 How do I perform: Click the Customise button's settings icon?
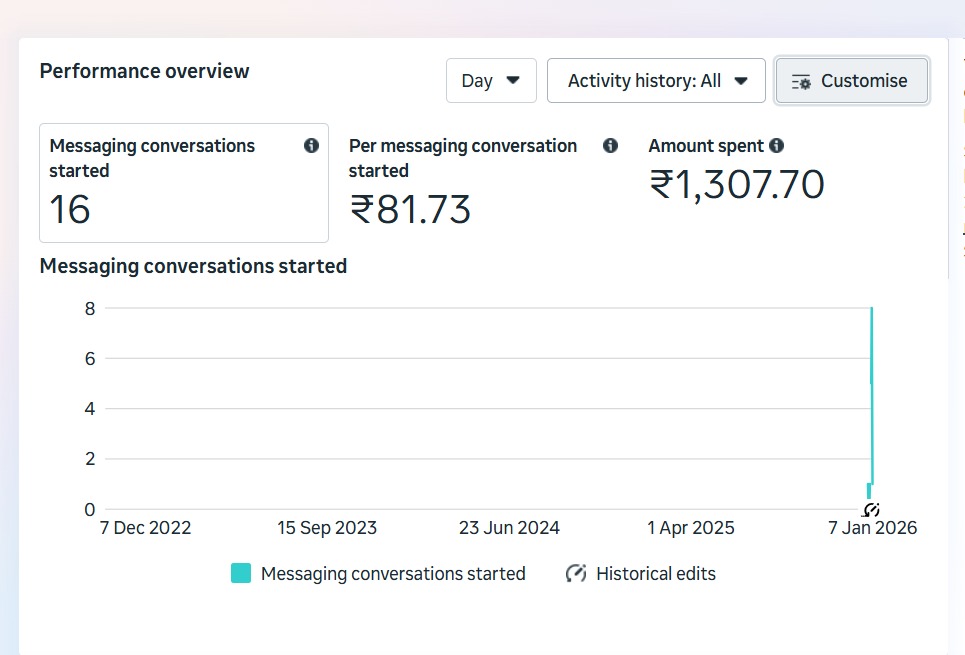(800, 82)
